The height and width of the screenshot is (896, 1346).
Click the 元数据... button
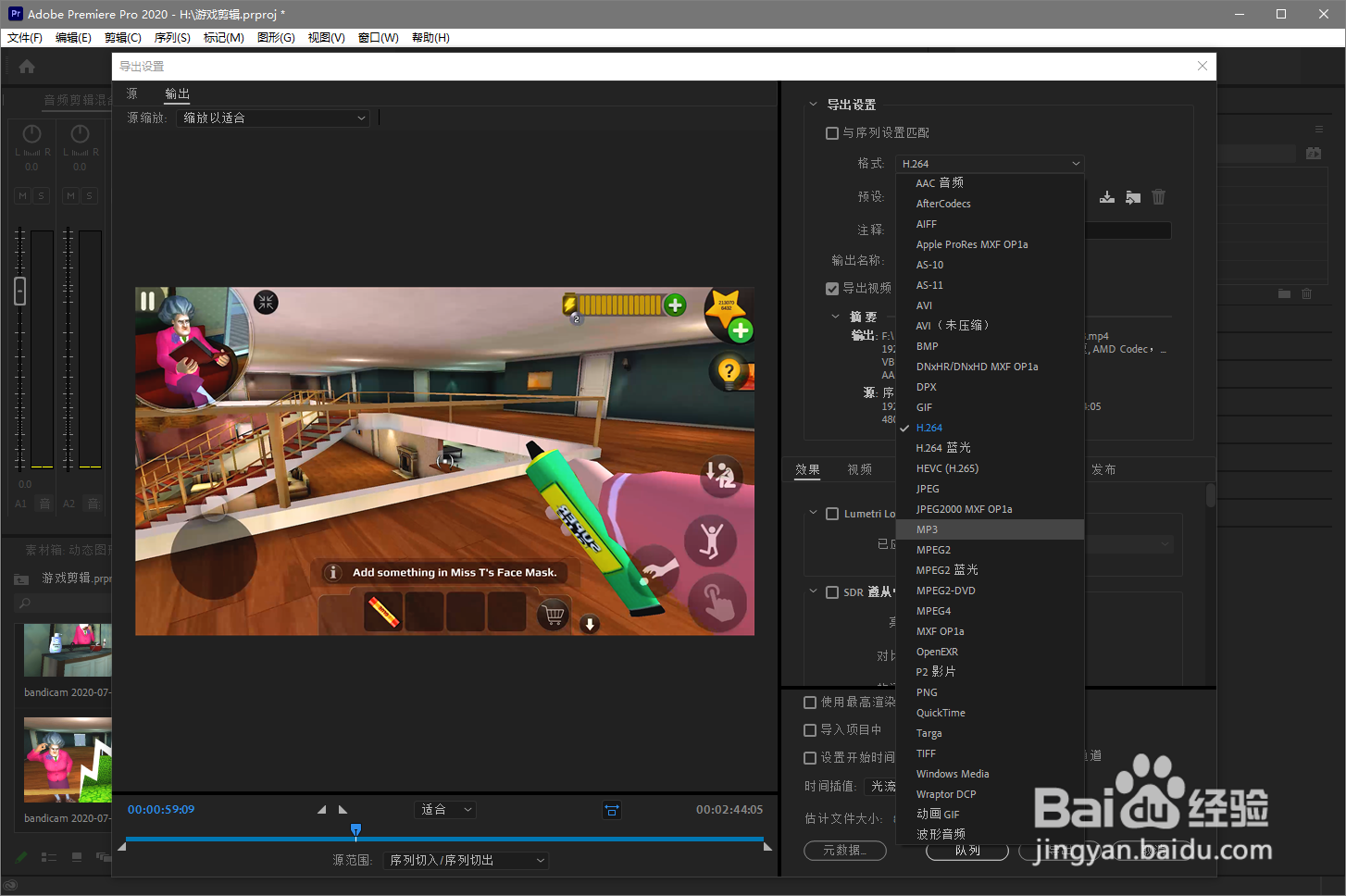click(x=845, y=851)
